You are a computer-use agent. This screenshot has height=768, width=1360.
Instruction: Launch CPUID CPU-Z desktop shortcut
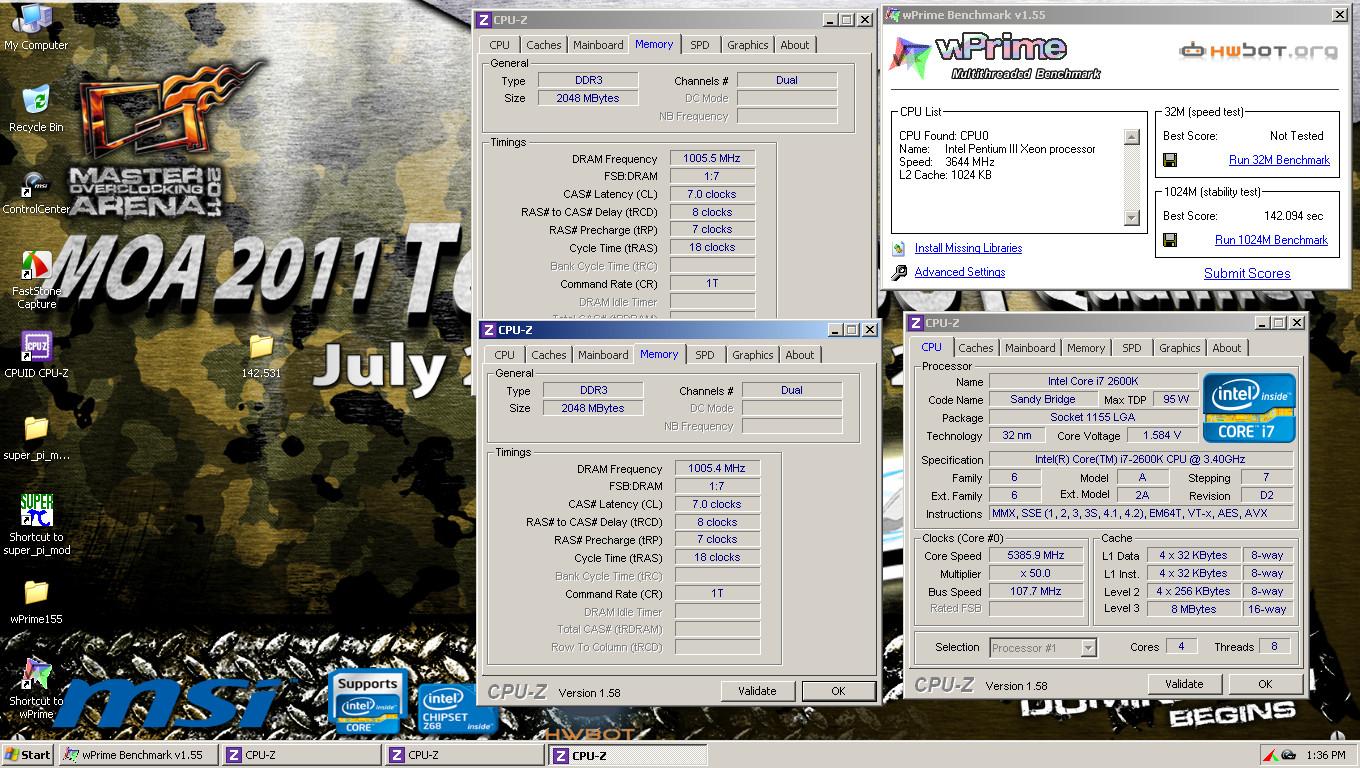[36, 355]
